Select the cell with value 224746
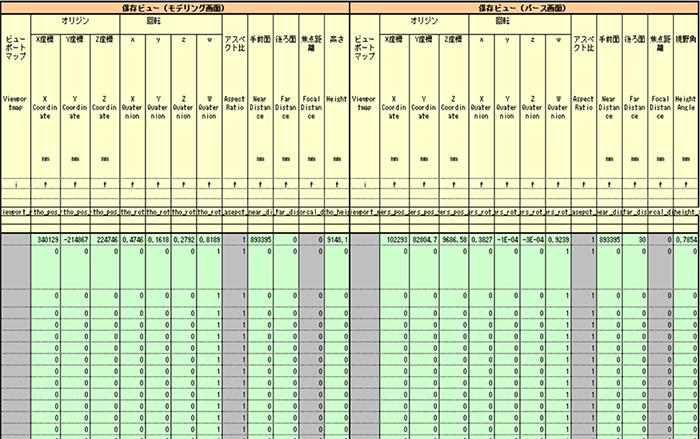This screenshot has height=439, width=700. click(105, 241)
